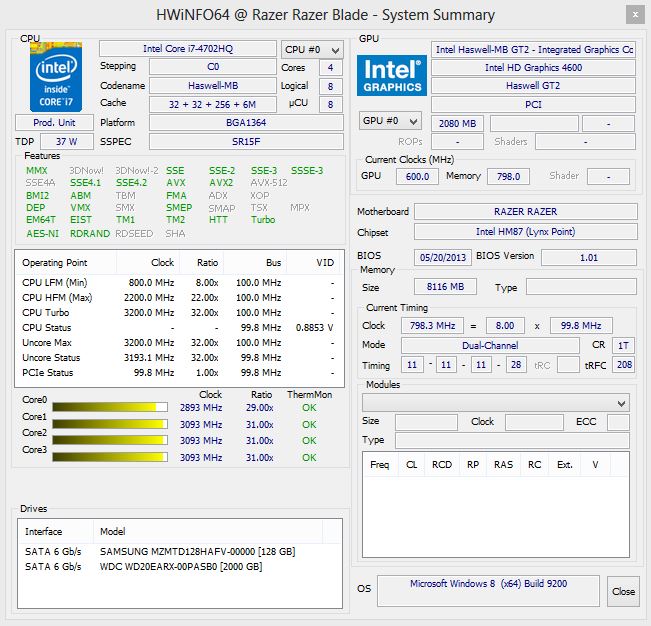This screenshot has width=651, height=626.
Task: Click the Core1 usage bar
Action: click(110, 424)
